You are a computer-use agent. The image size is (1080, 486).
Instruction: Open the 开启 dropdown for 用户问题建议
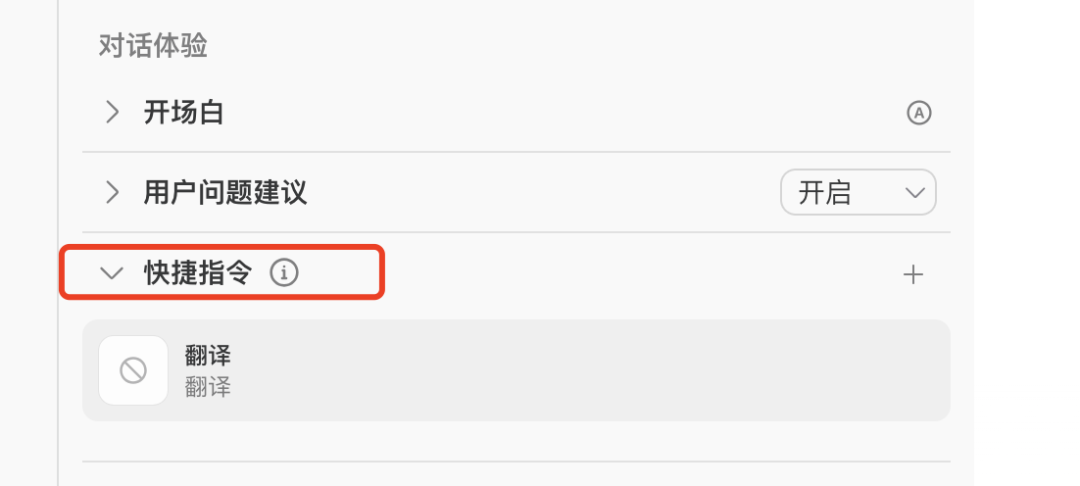click(x=857, y=193)
